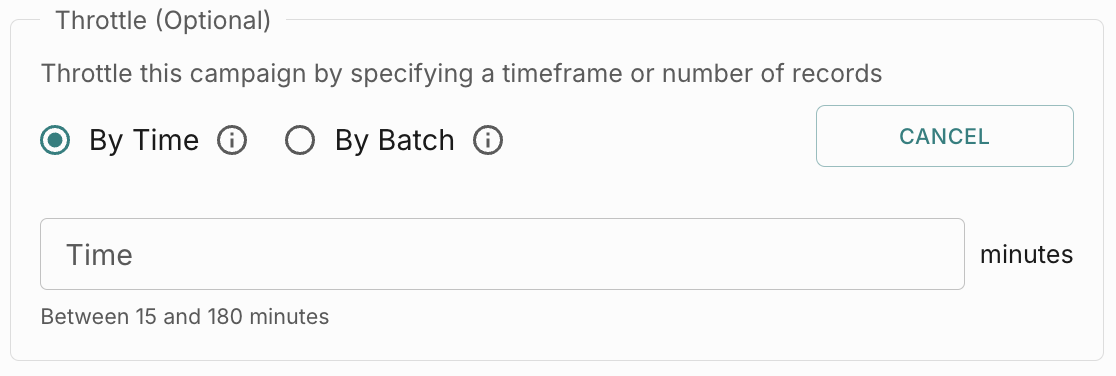Viewport: 1116px width, 376px height.
Task: Click the info icon beside By Time
Action: pyautogui.click(x=232, y=140)
